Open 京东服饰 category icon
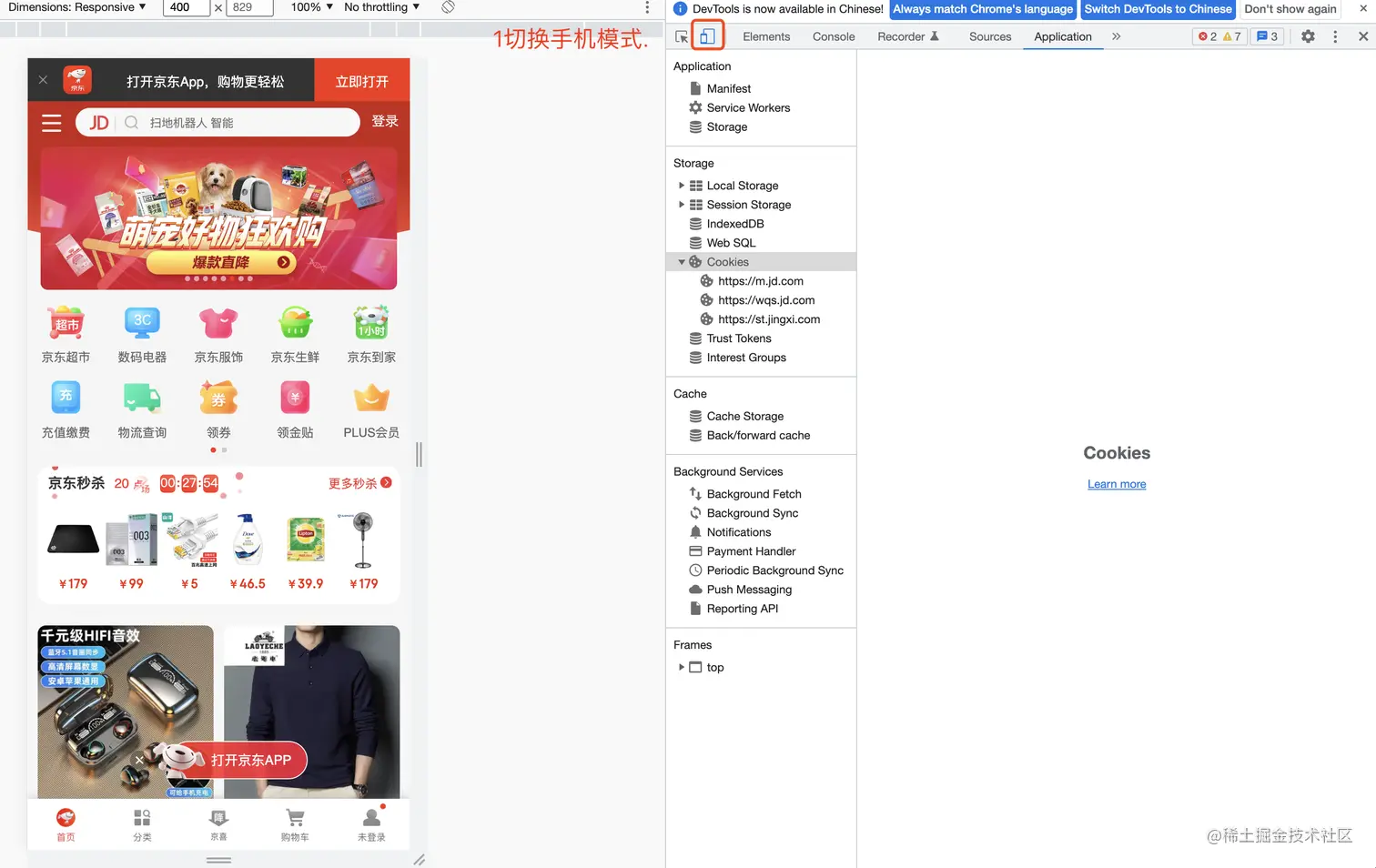1376x868 pixels. (218, 323)
